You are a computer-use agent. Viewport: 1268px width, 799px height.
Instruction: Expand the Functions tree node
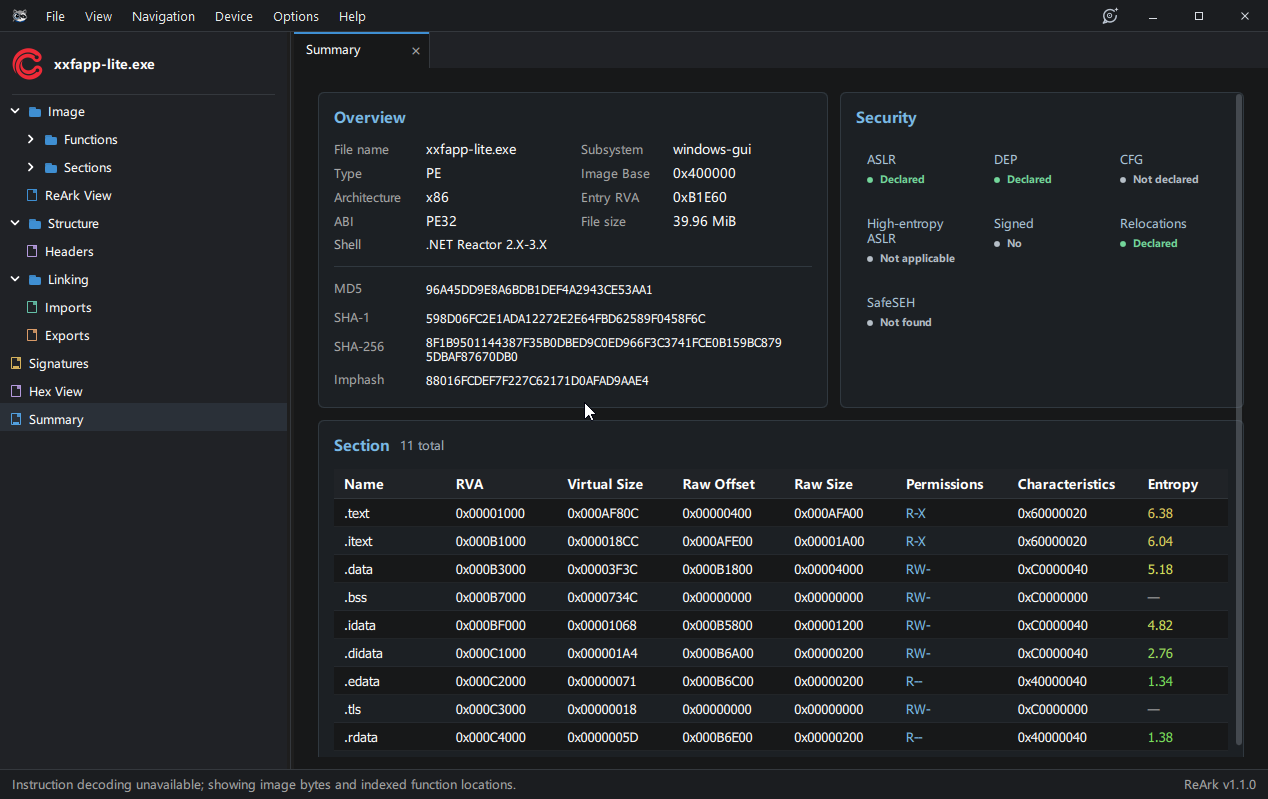[x=31, y=139]
